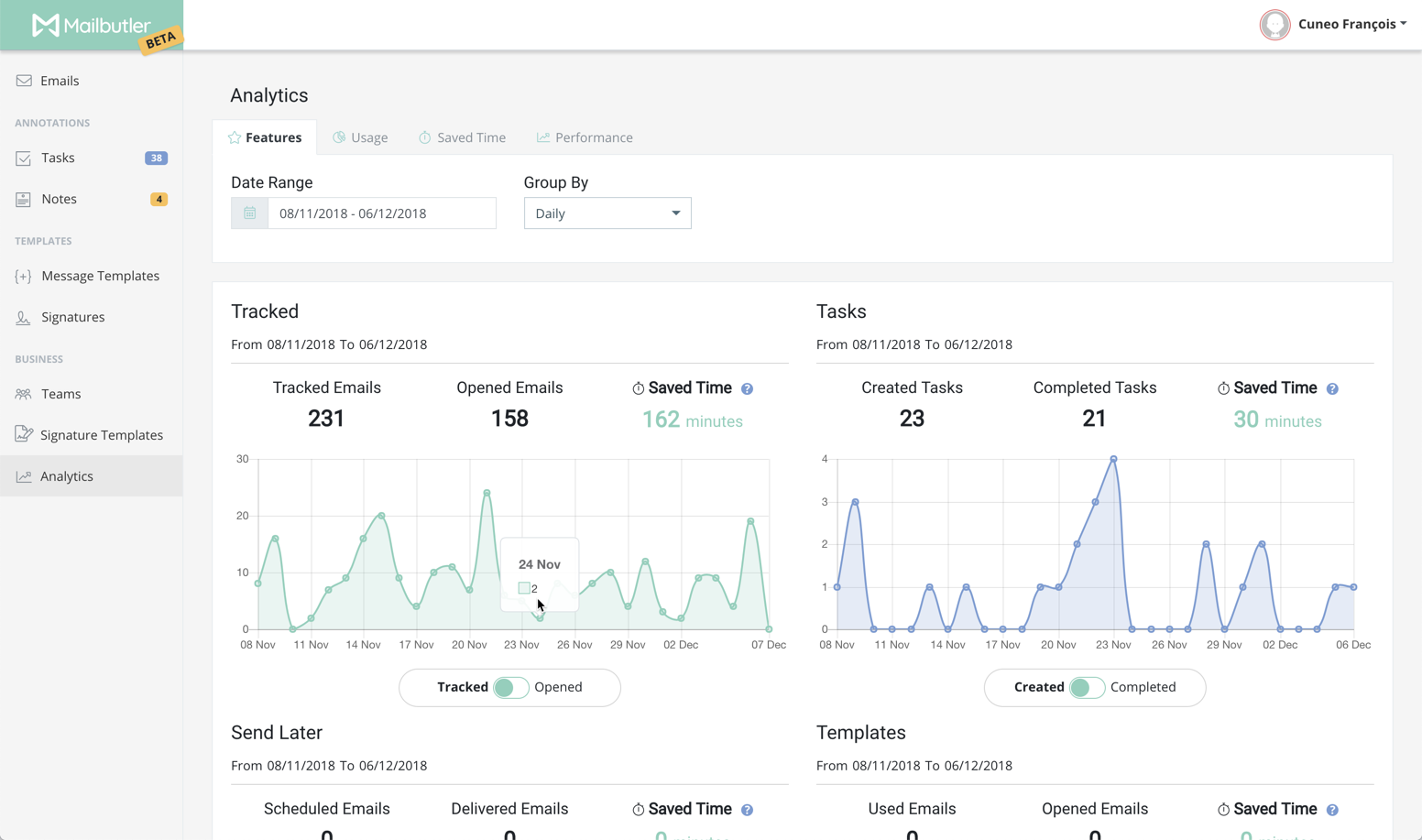
Task: Click the user avatar picture
Action: 1274,25
